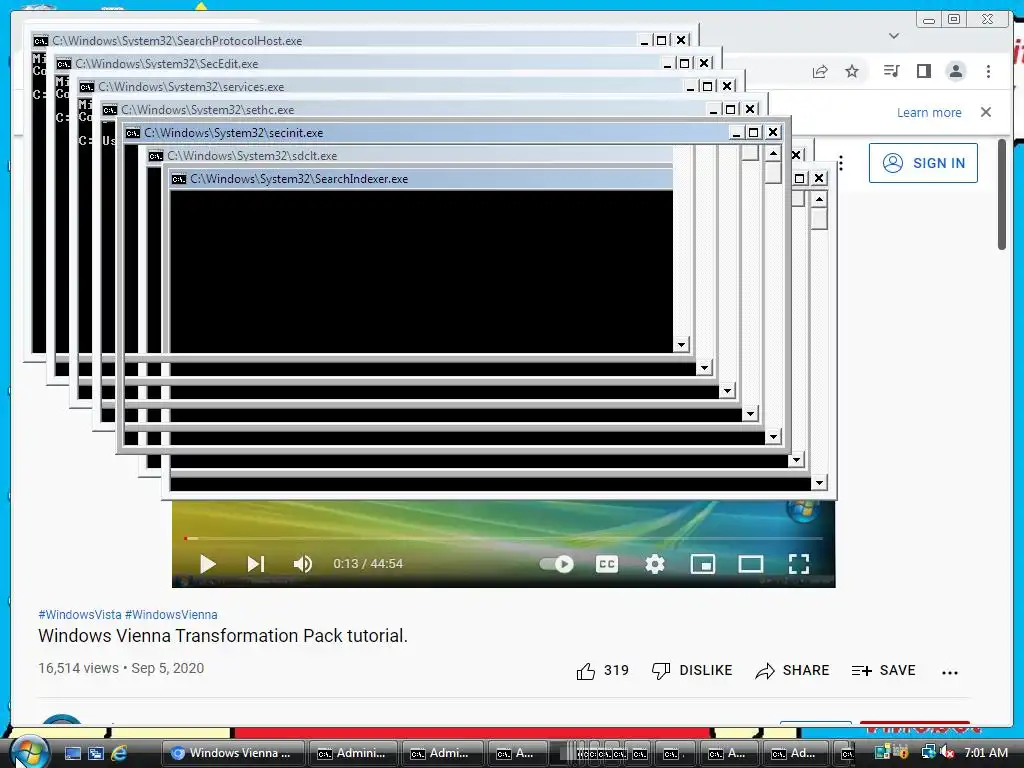Open system menu icon of secinit.exe window
This screenshot has width=1024, height=768.
pyautogui.click(x=133, y=133)
